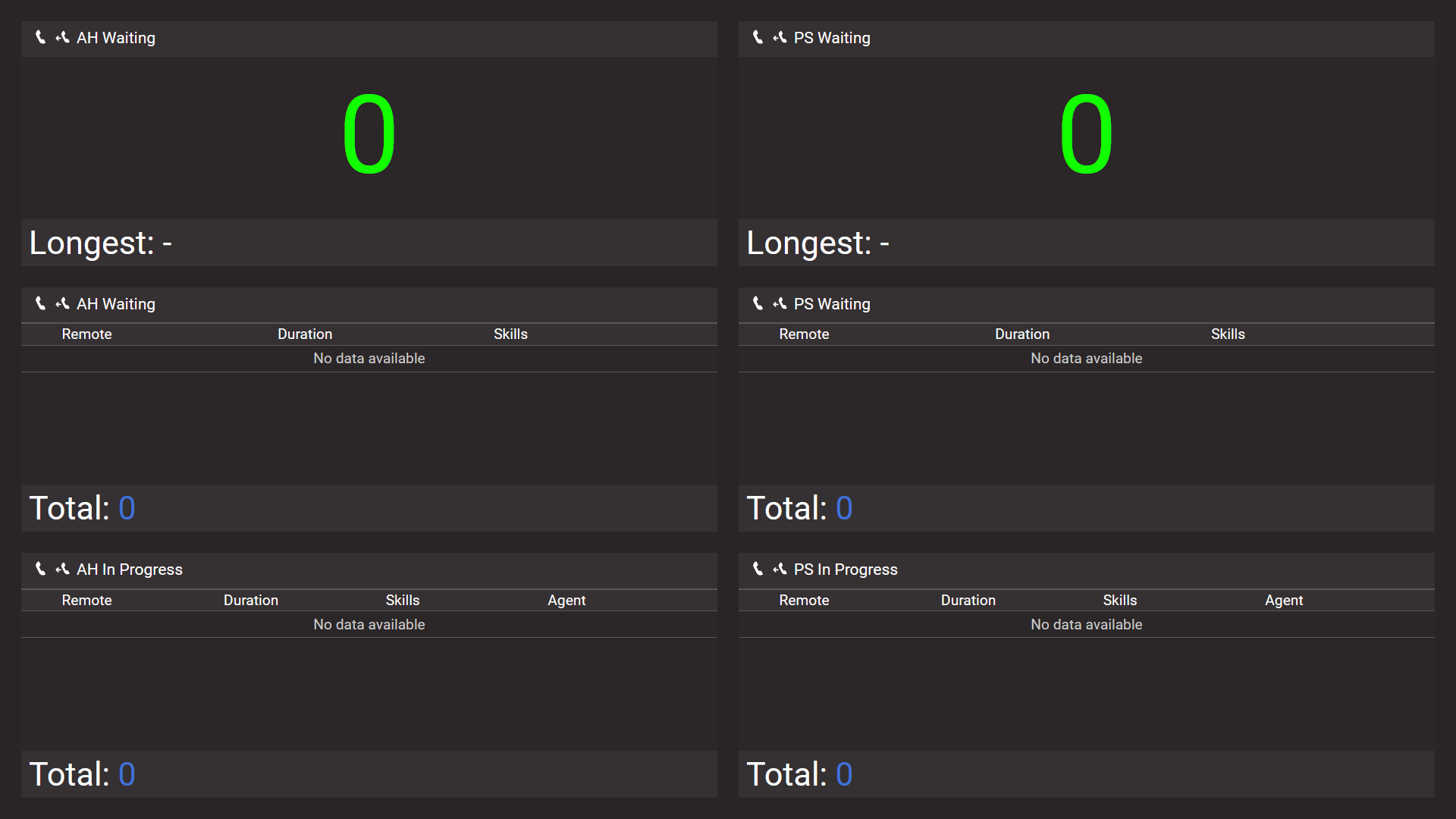
Task: Sort AH Waiting table by Duration column
Action: pyautogui.click(x=305, y=334)
